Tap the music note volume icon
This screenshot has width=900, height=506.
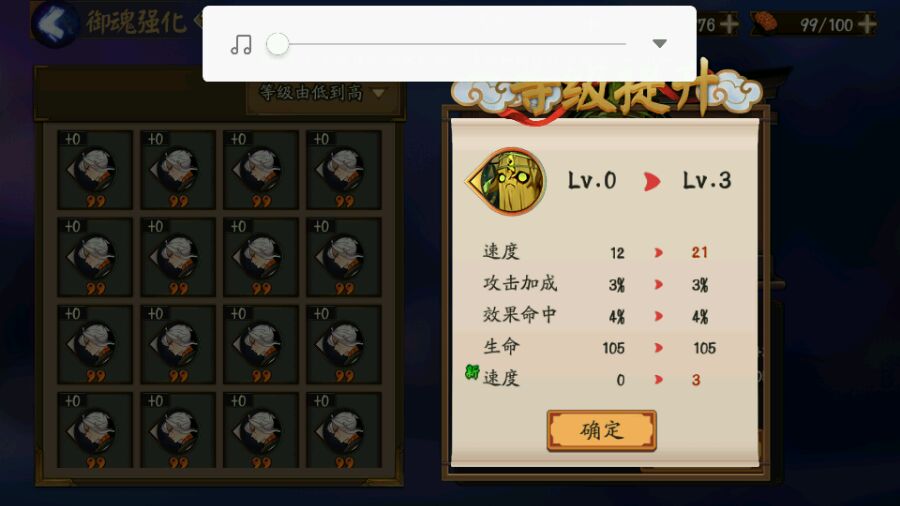241,44
